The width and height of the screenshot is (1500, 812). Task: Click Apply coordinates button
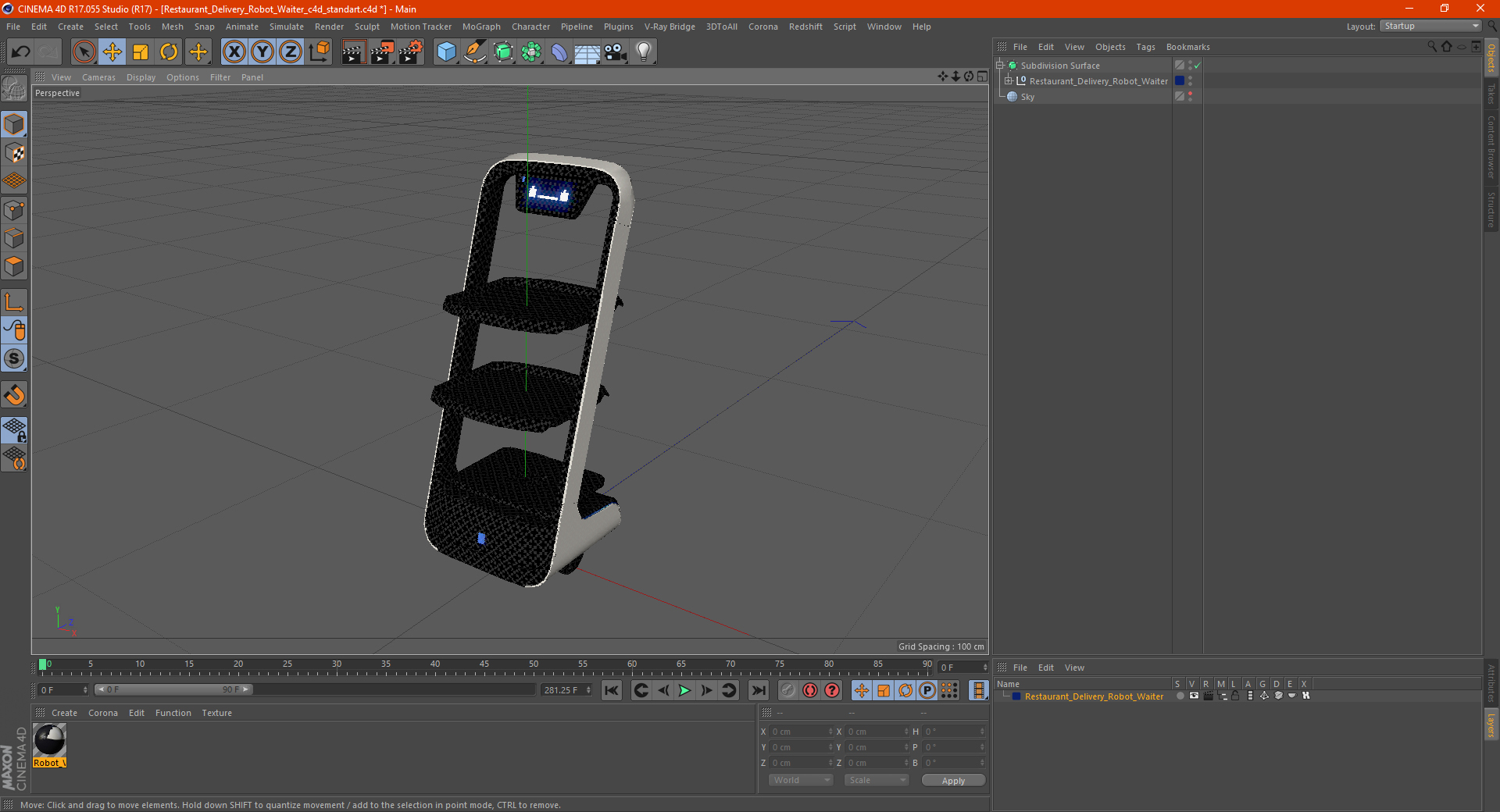(x=953, y=781)
